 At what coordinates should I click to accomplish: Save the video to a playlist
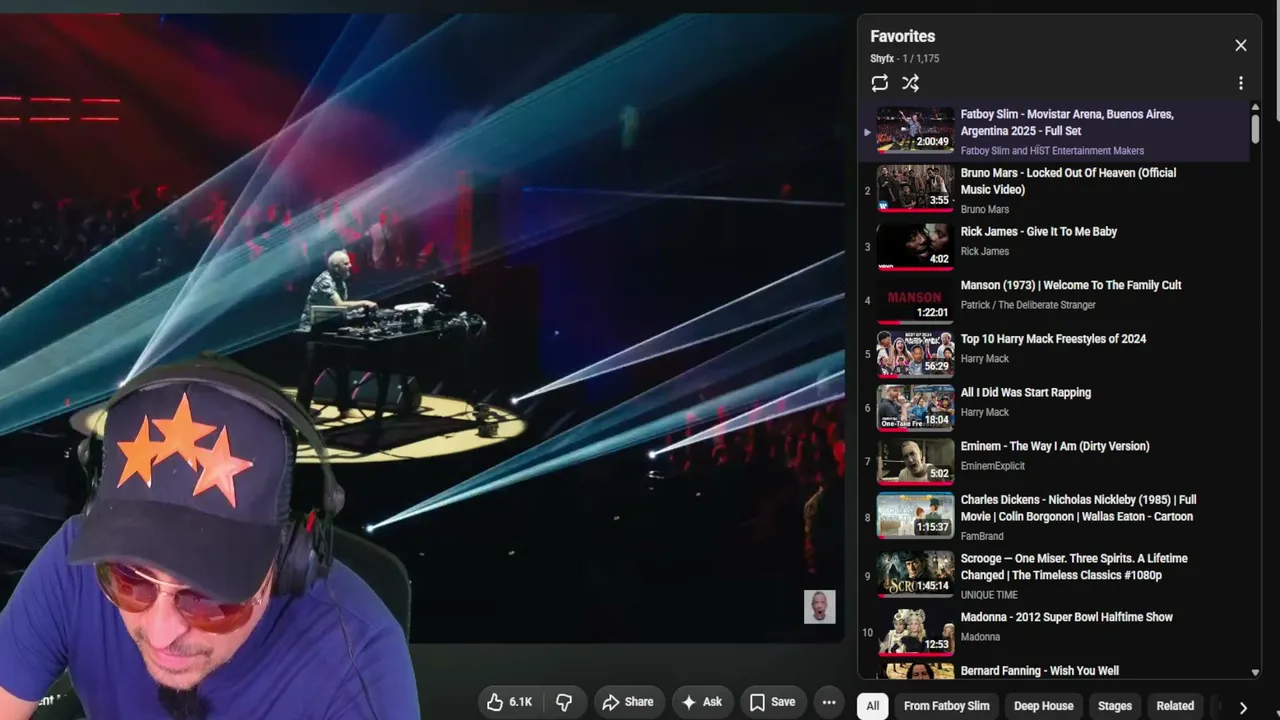[773, 702]
